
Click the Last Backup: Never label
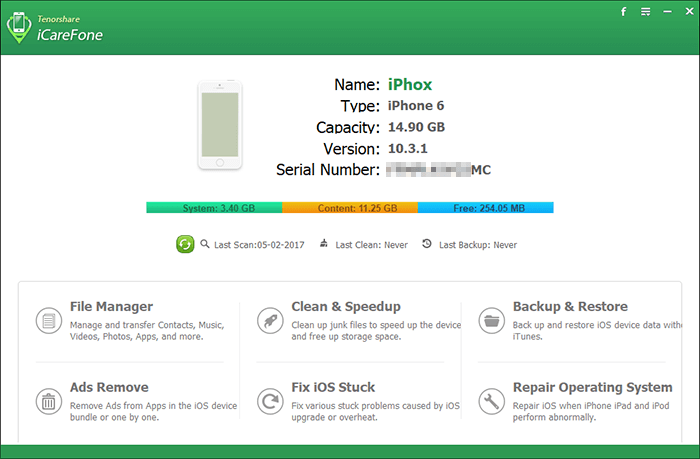(477, 245)
